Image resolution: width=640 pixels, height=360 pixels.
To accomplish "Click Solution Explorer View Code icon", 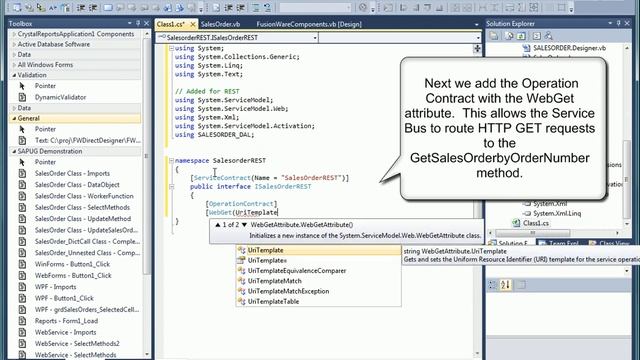I will (x=537, y=36).
